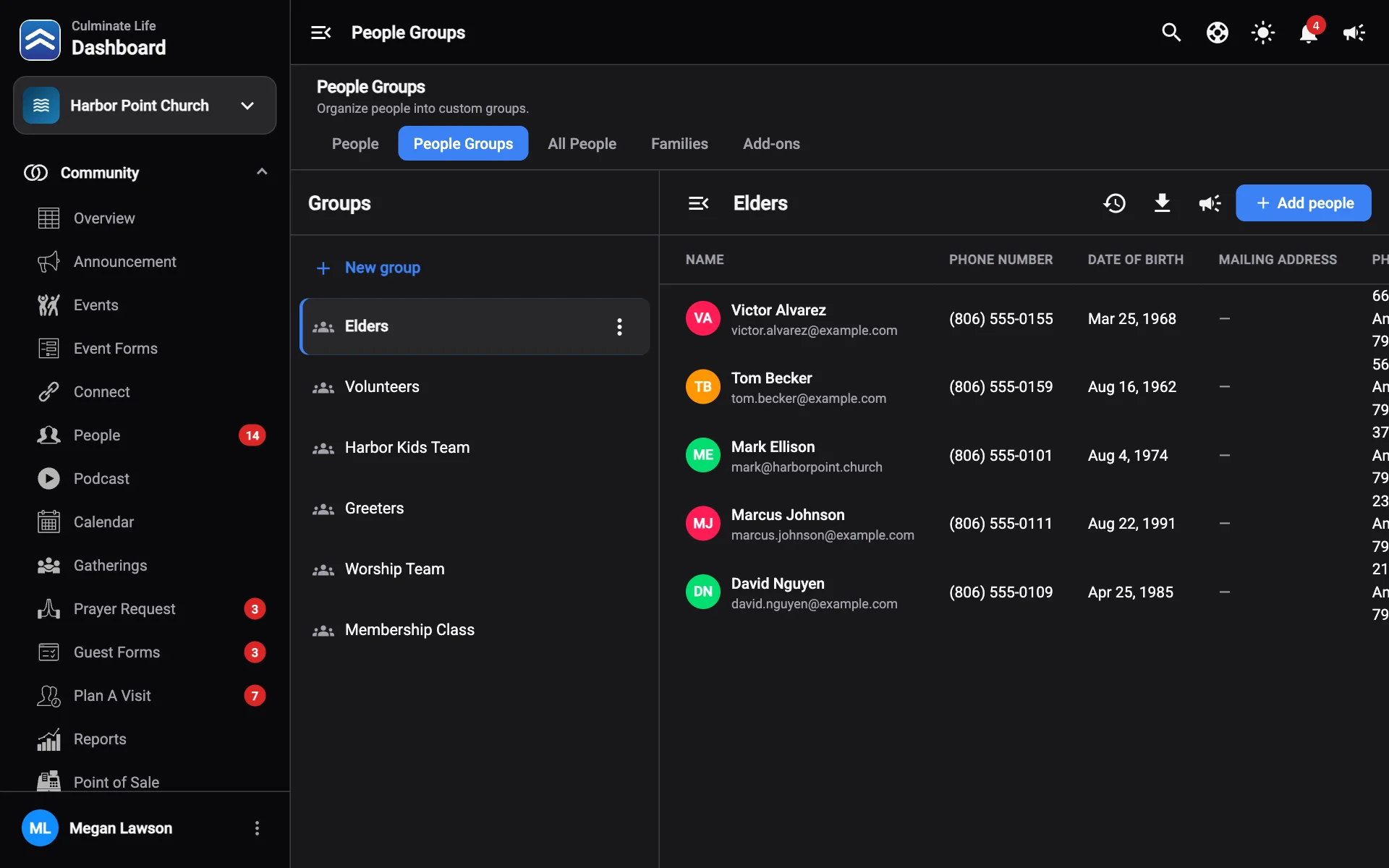Screen dimensions: 1389x868
Task: Open Victor Alvarez's row
Action: [1024, 319]
